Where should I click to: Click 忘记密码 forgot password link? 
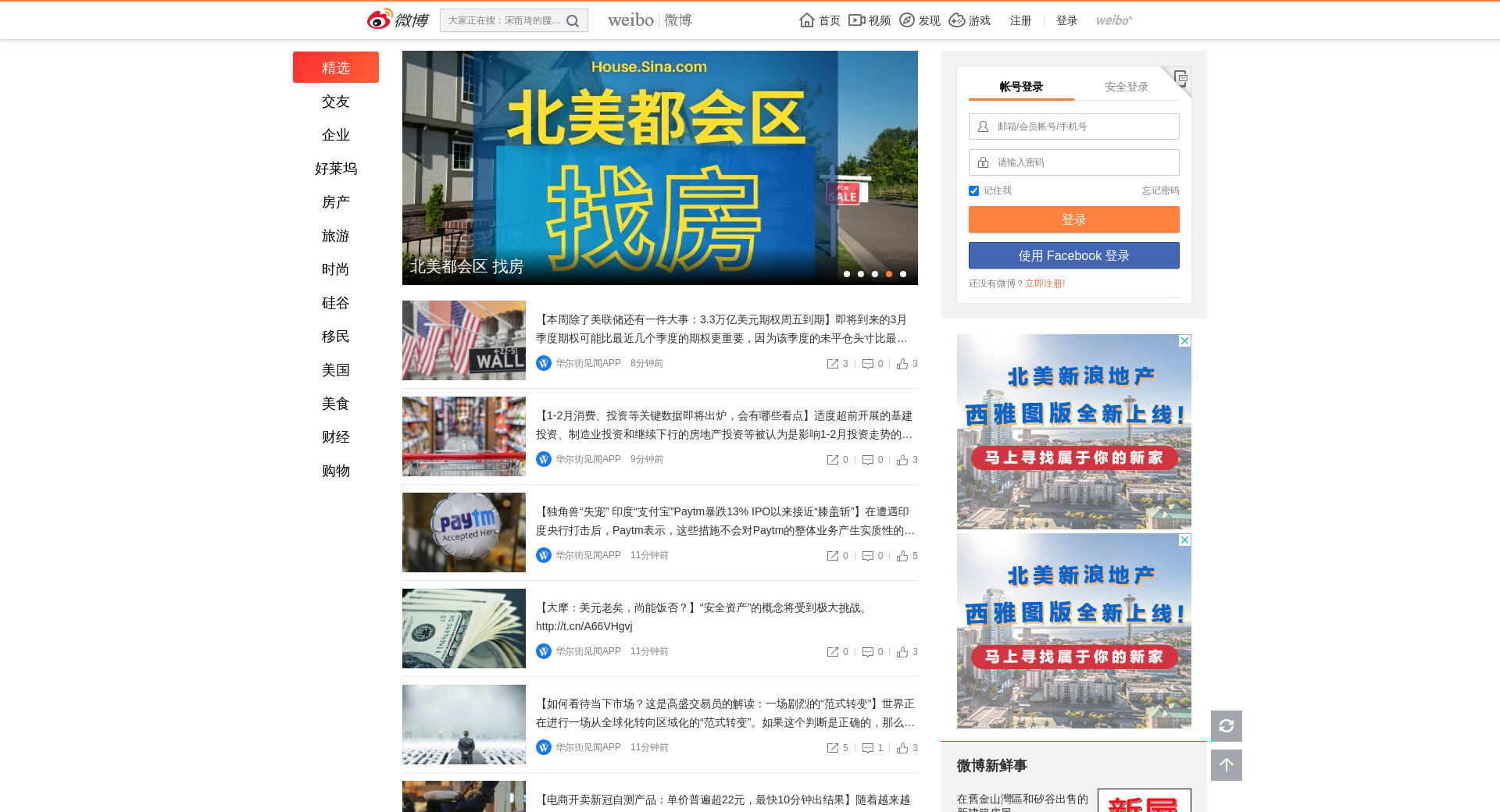pyautogui.click(x=1160, y=191)
